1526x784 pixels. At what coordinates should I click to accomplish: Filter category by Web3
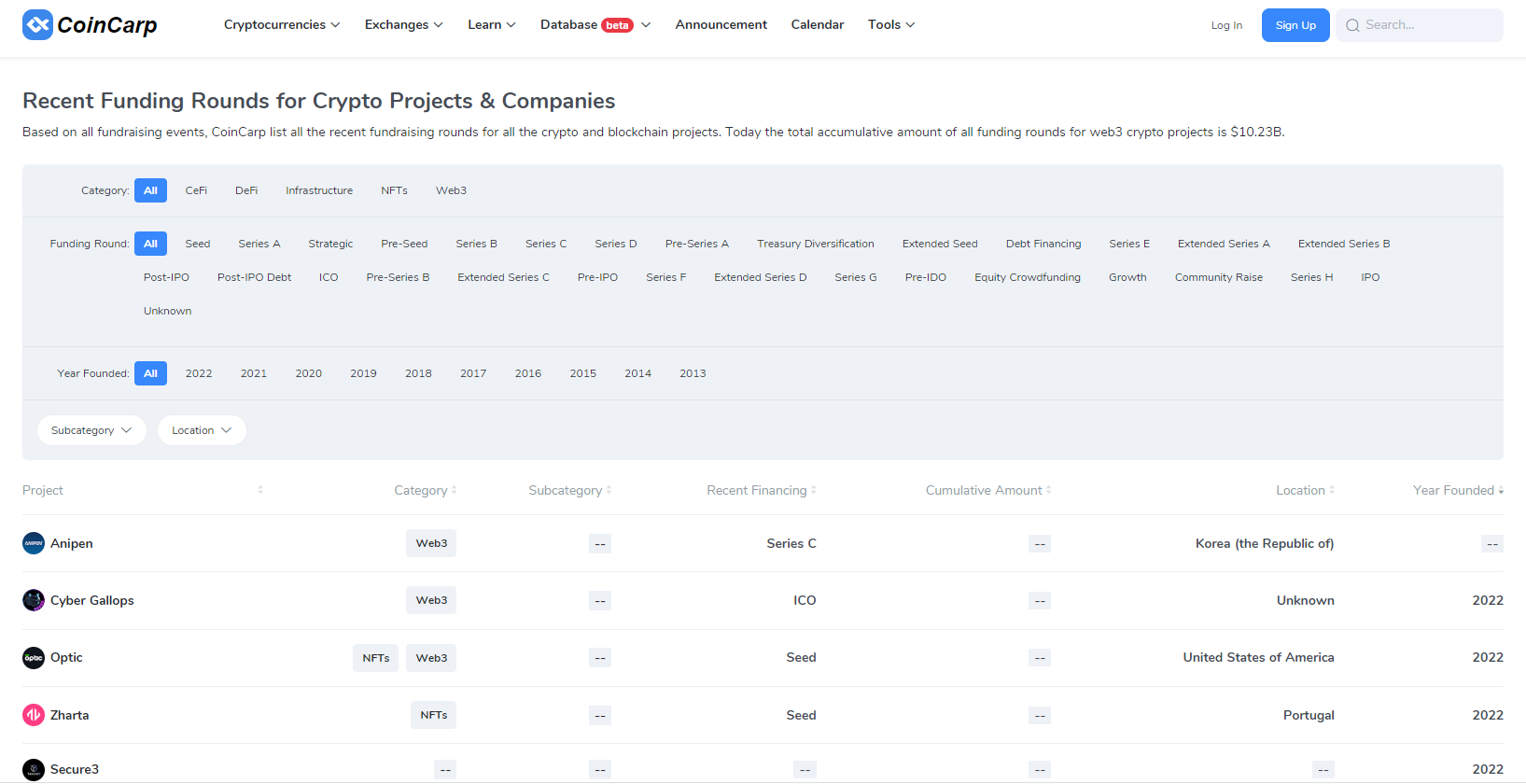click(x=451, y=190)
